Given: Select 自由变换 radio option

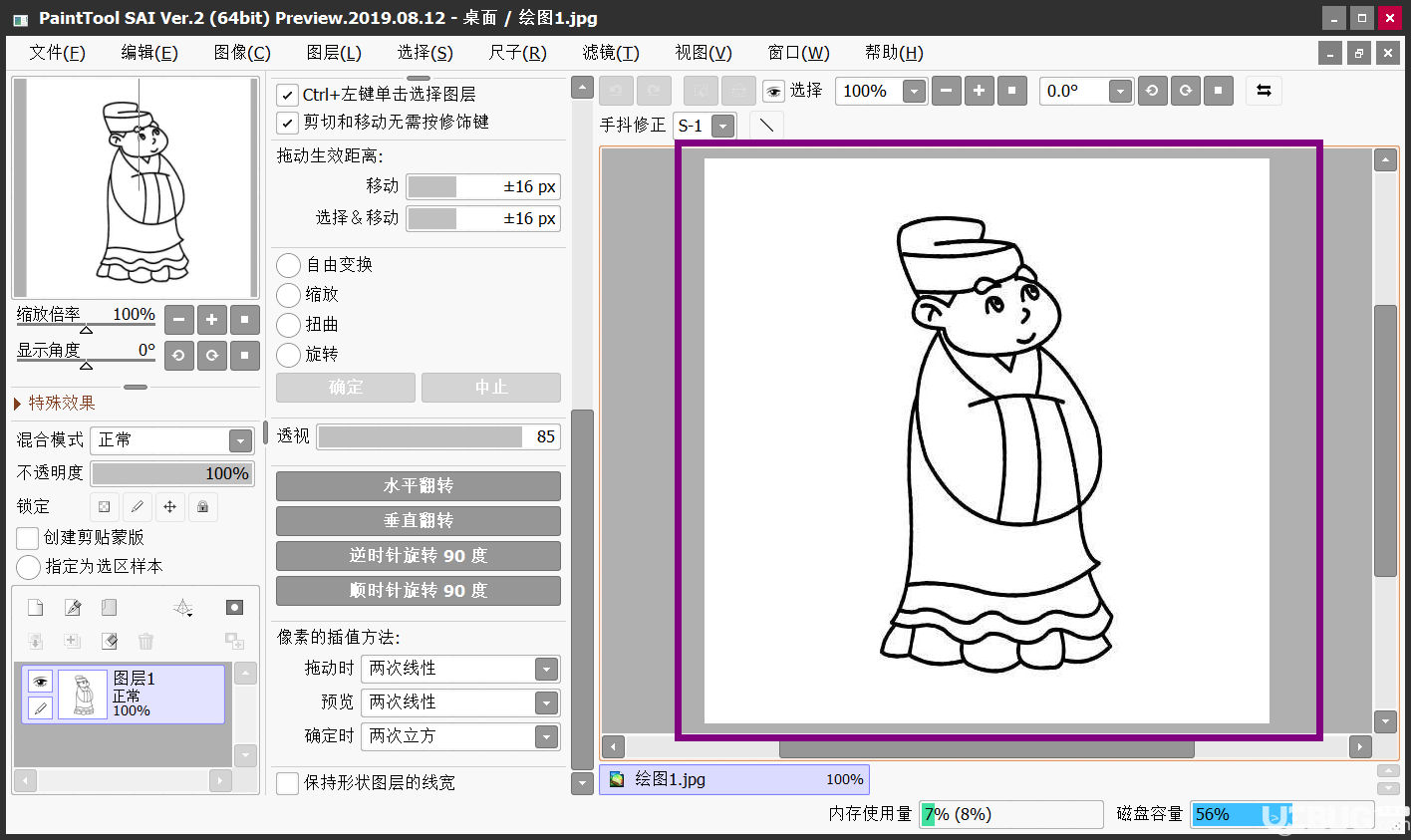Looking at the screenshot, I should pos(288,265).
